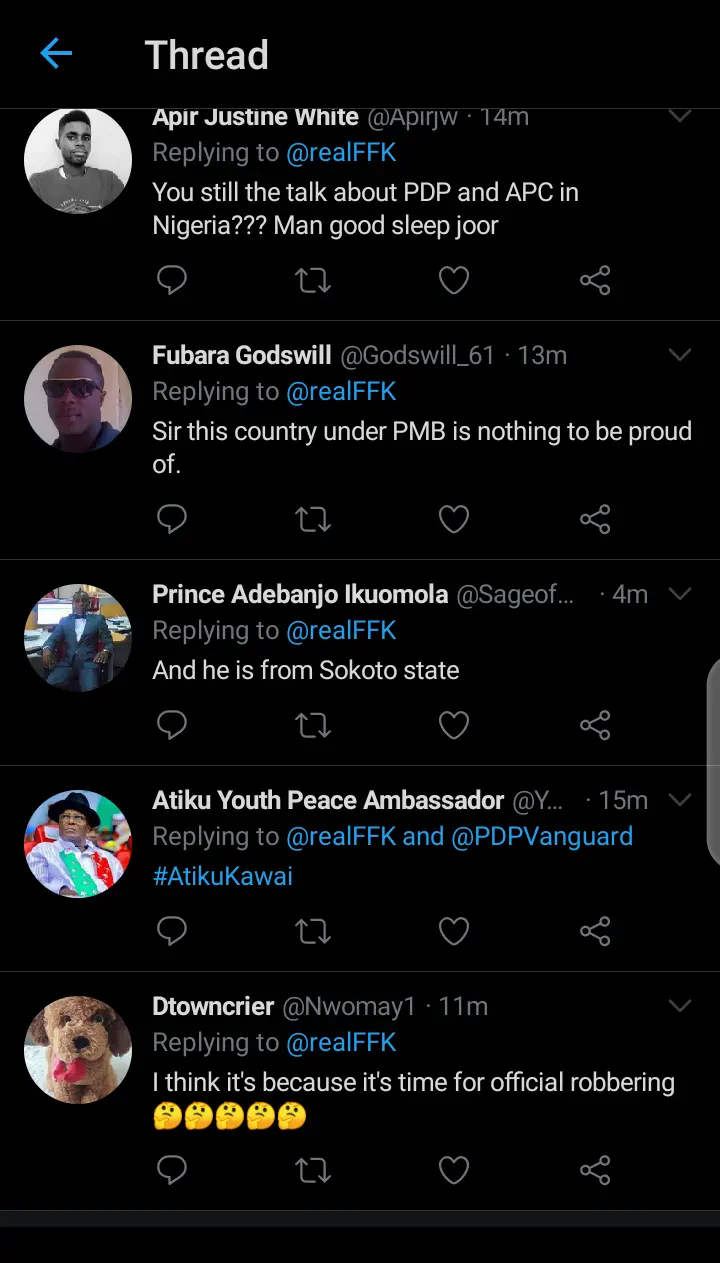
Task: Open Atiku Youth Peace Ambassador's avatar
Action: point(78,843)
